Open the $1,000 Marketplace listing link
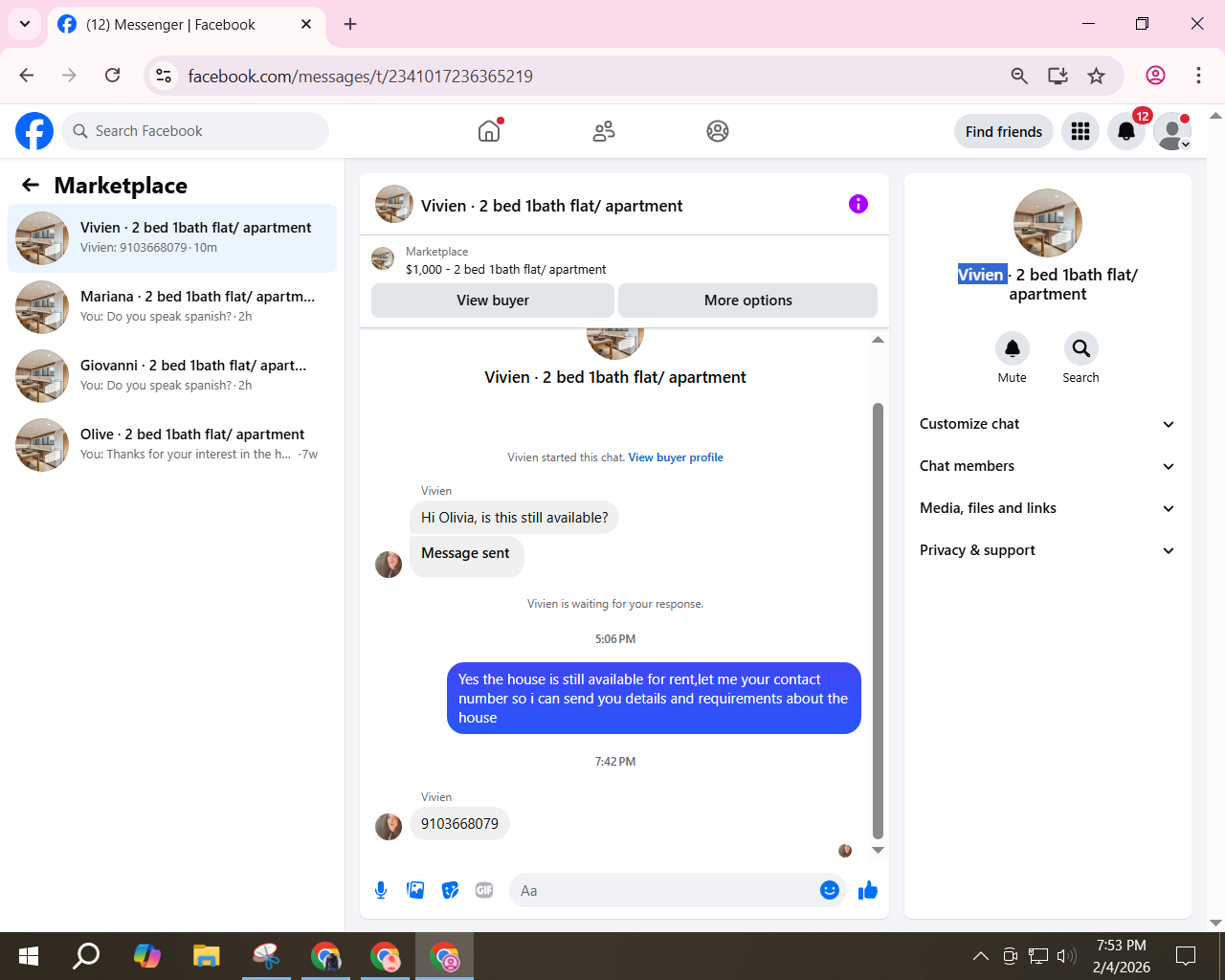This screenshot has width=1225, height=980. (505, 270)
